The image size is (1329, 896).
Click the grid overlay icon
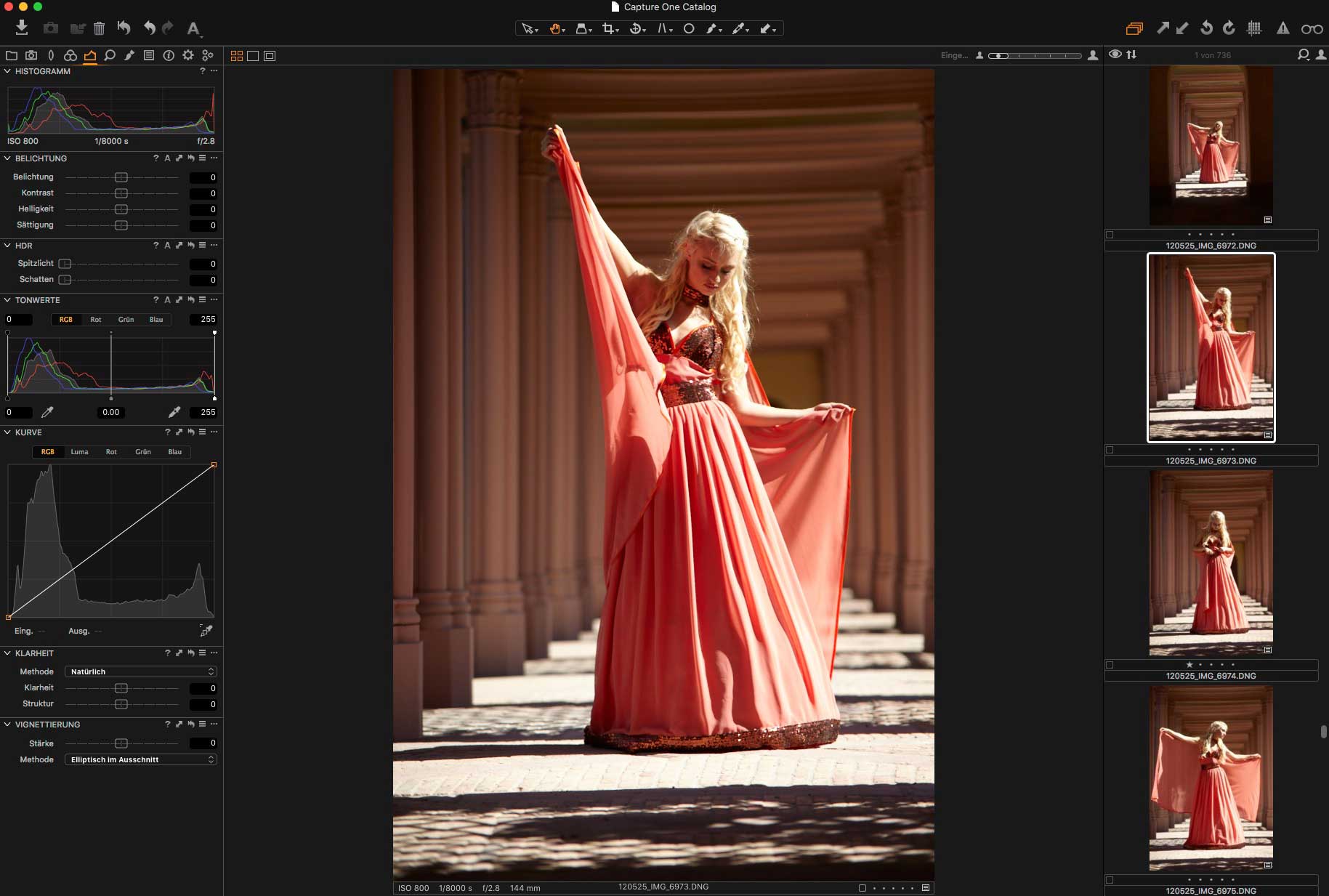coord(1254,28)
